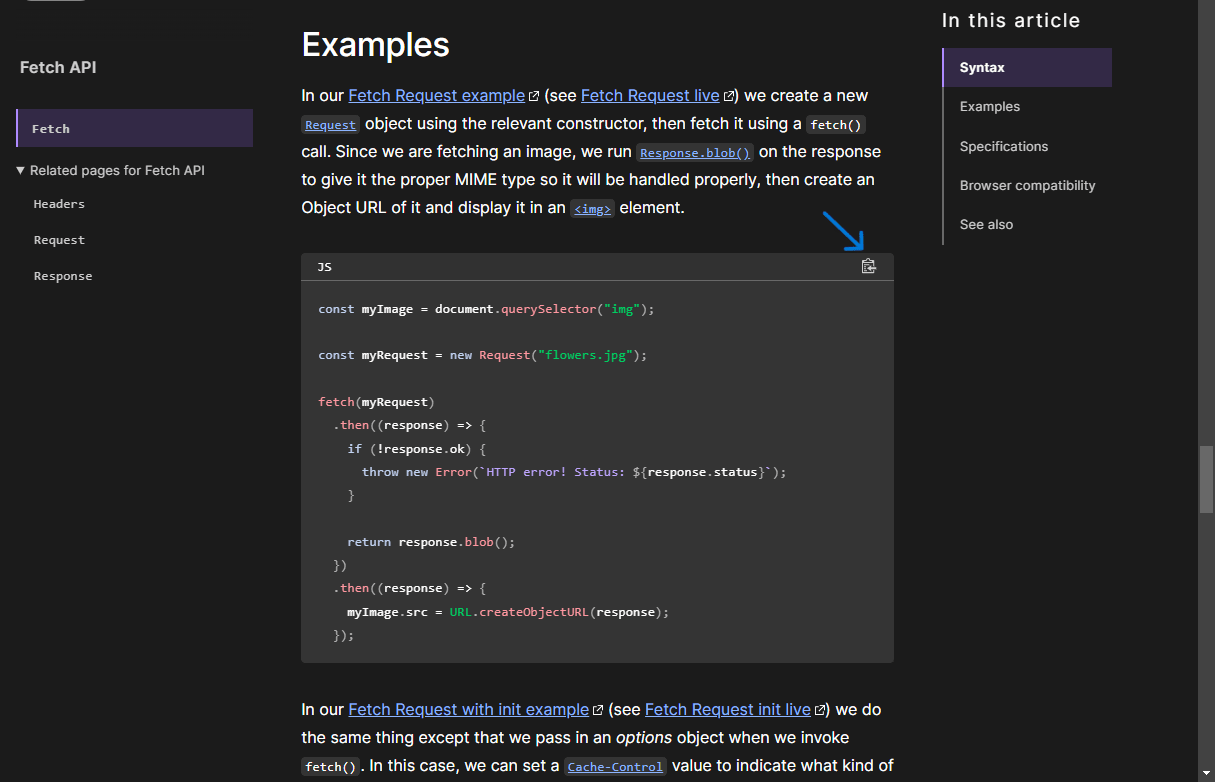Open the <img> element reference link
Image resolution: width=1215 pixels, height=782 pixels.
tap(592, 209)
